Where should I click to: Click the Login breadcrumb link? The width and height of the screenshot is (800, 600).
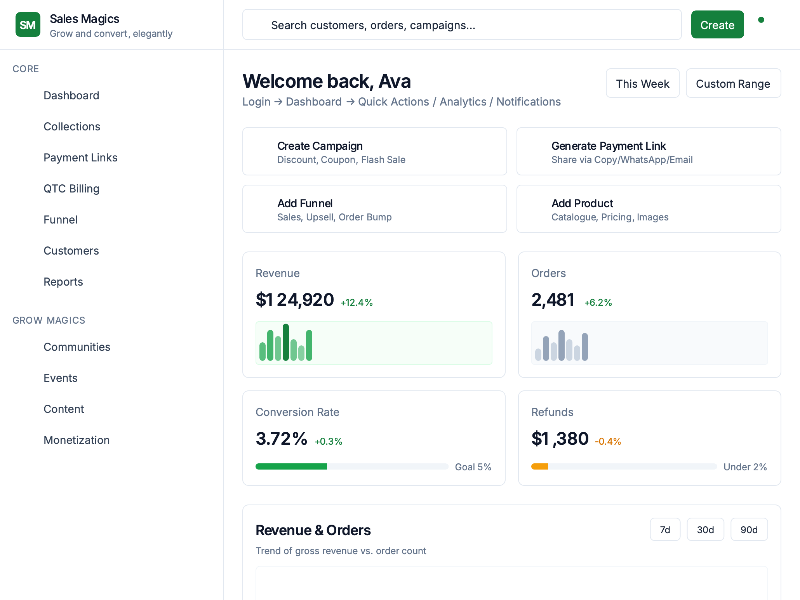256,101
